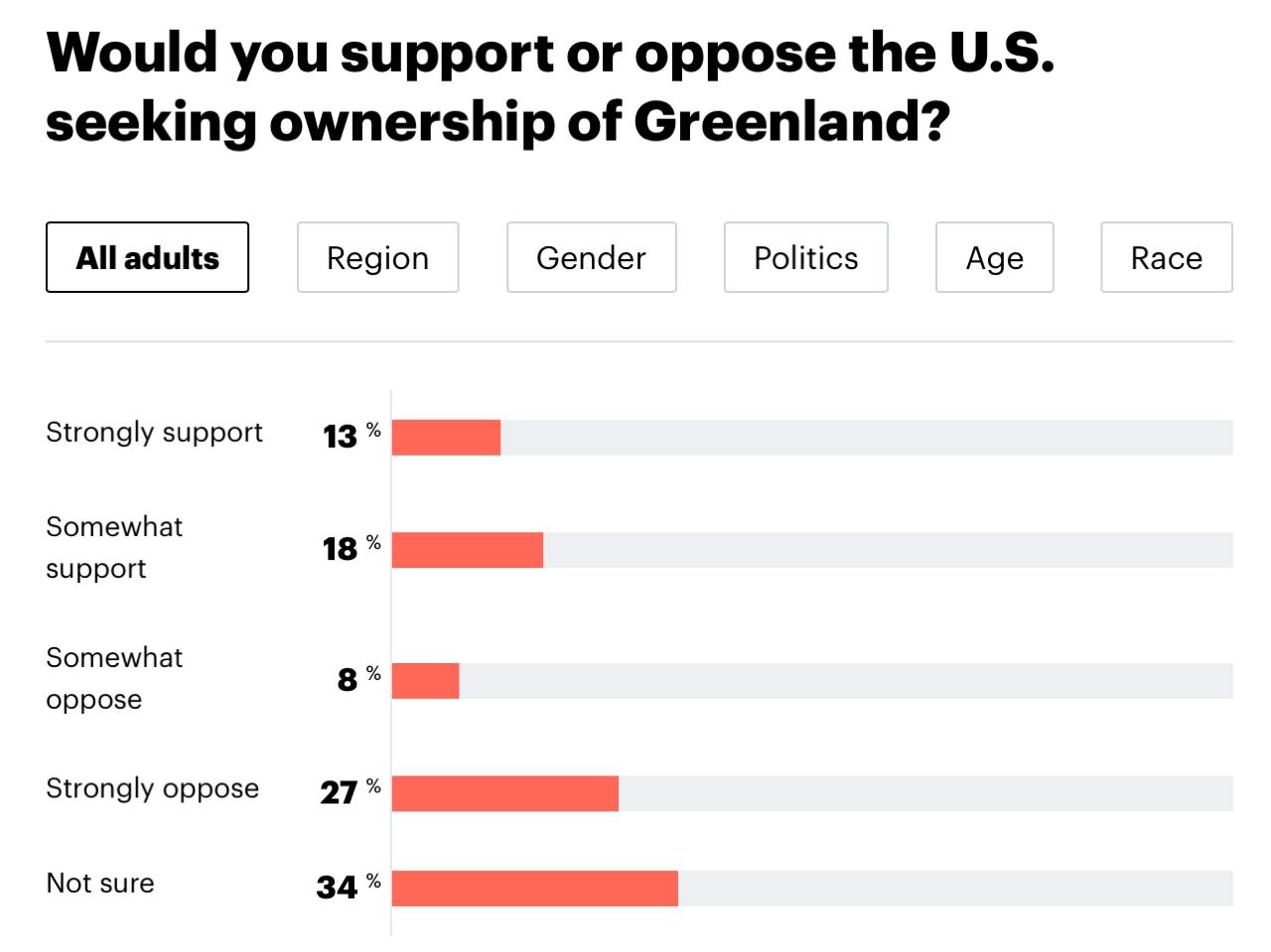The height and width of the screenshot is (952, 1271).
Task: Show results by Politics
Action: 805,257
